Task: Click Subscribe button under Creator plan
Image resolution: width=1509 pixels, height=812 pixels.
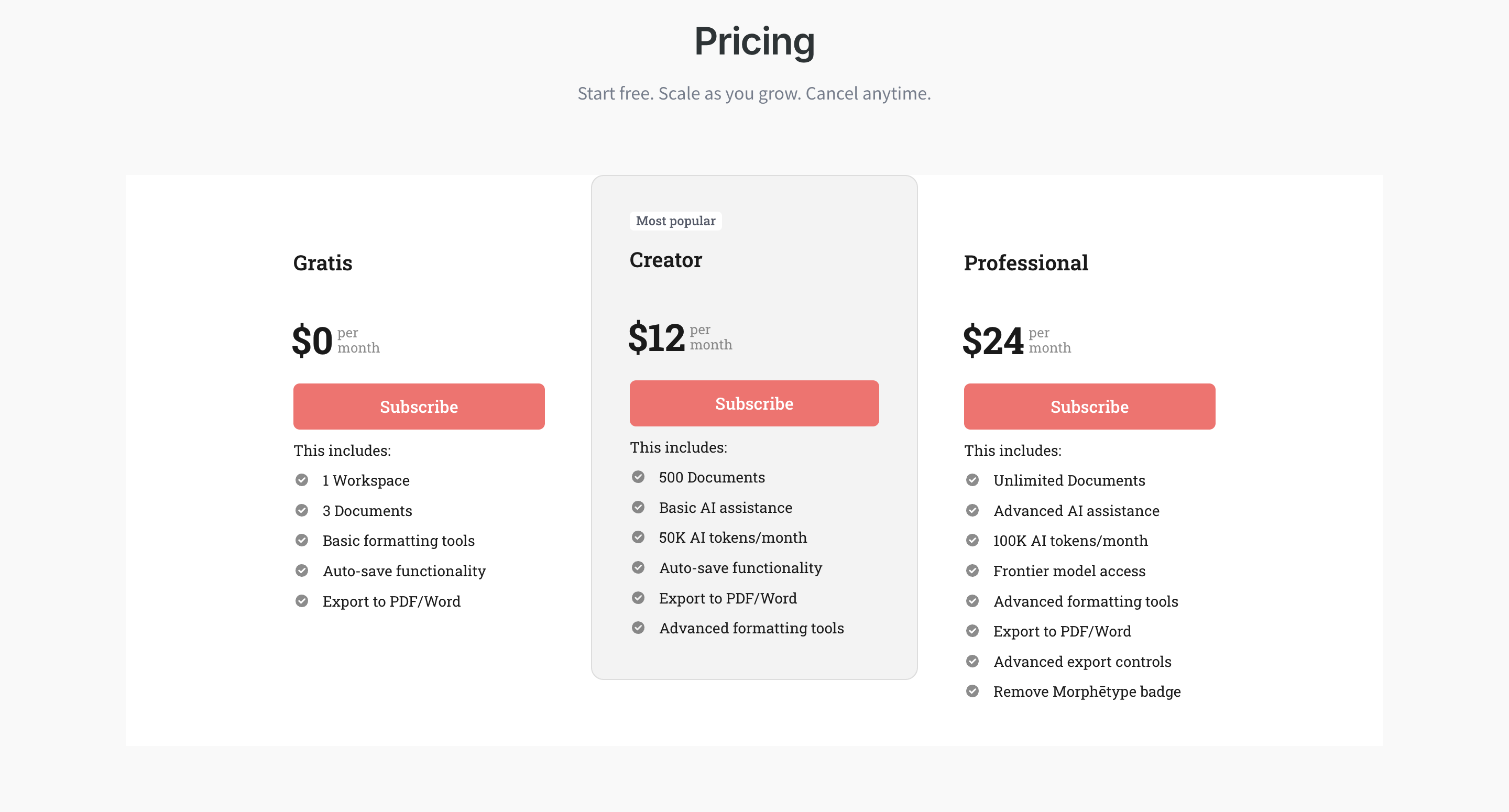Action: [x=754, y=404]
